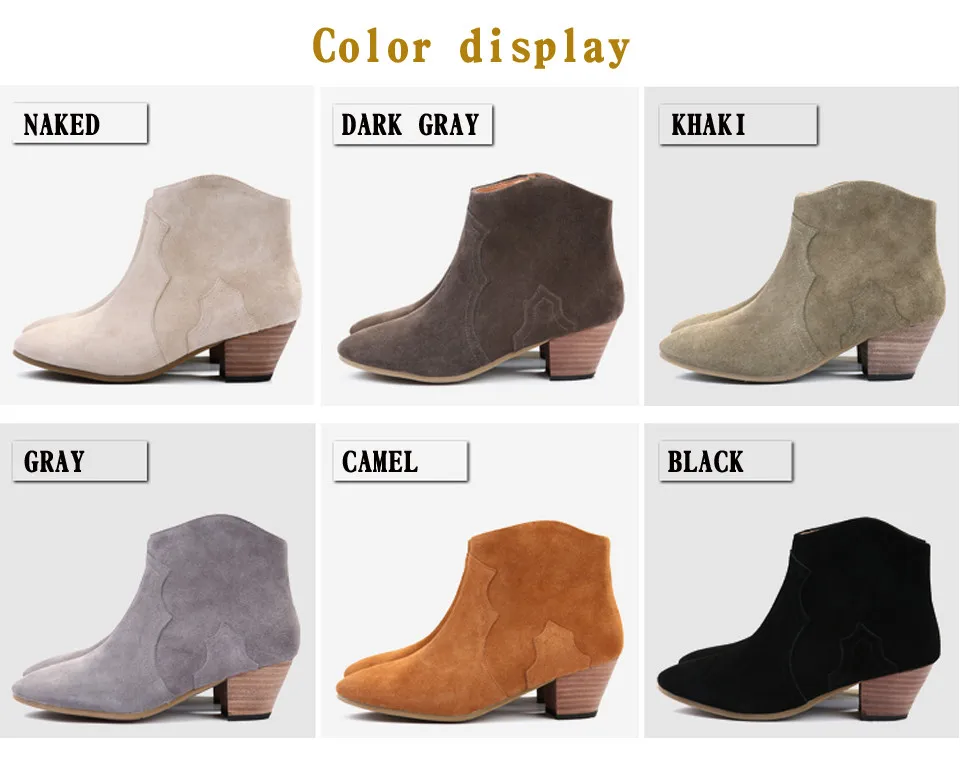Choose the black suede boot photo

[x=800, y=619]
